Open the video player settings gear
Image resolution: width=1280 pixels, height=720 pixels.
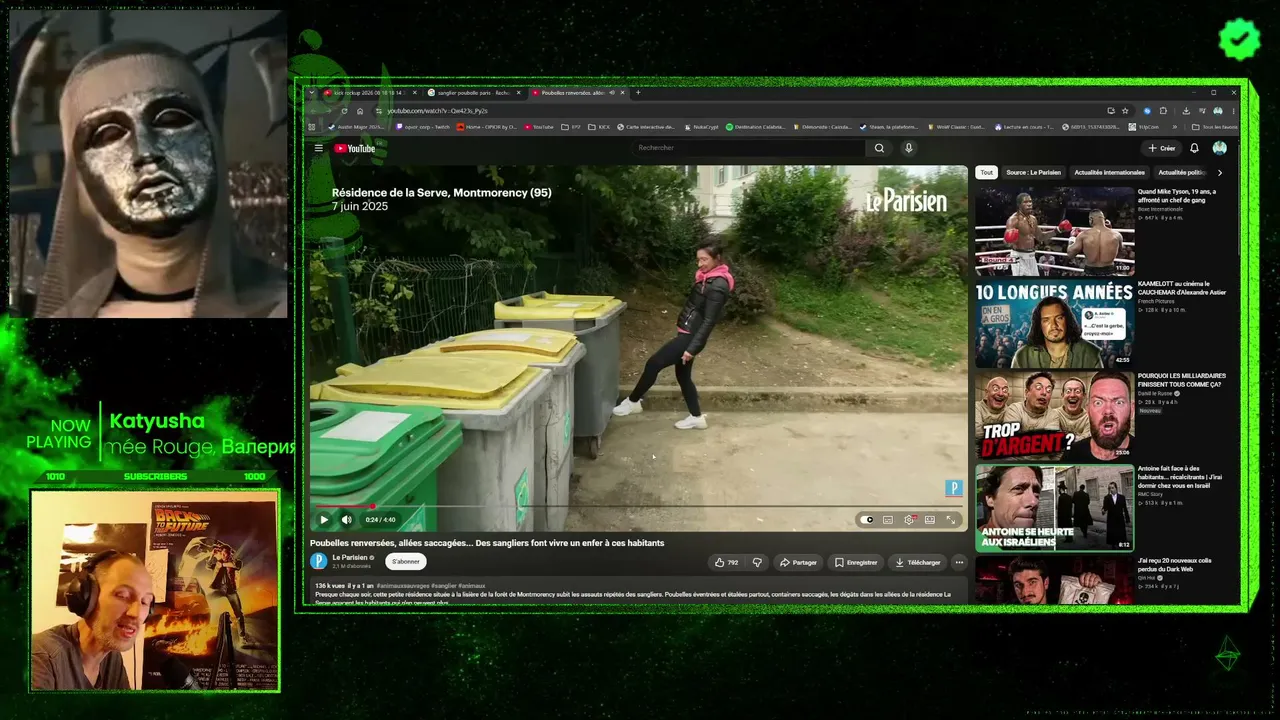(x=909, y=520)
